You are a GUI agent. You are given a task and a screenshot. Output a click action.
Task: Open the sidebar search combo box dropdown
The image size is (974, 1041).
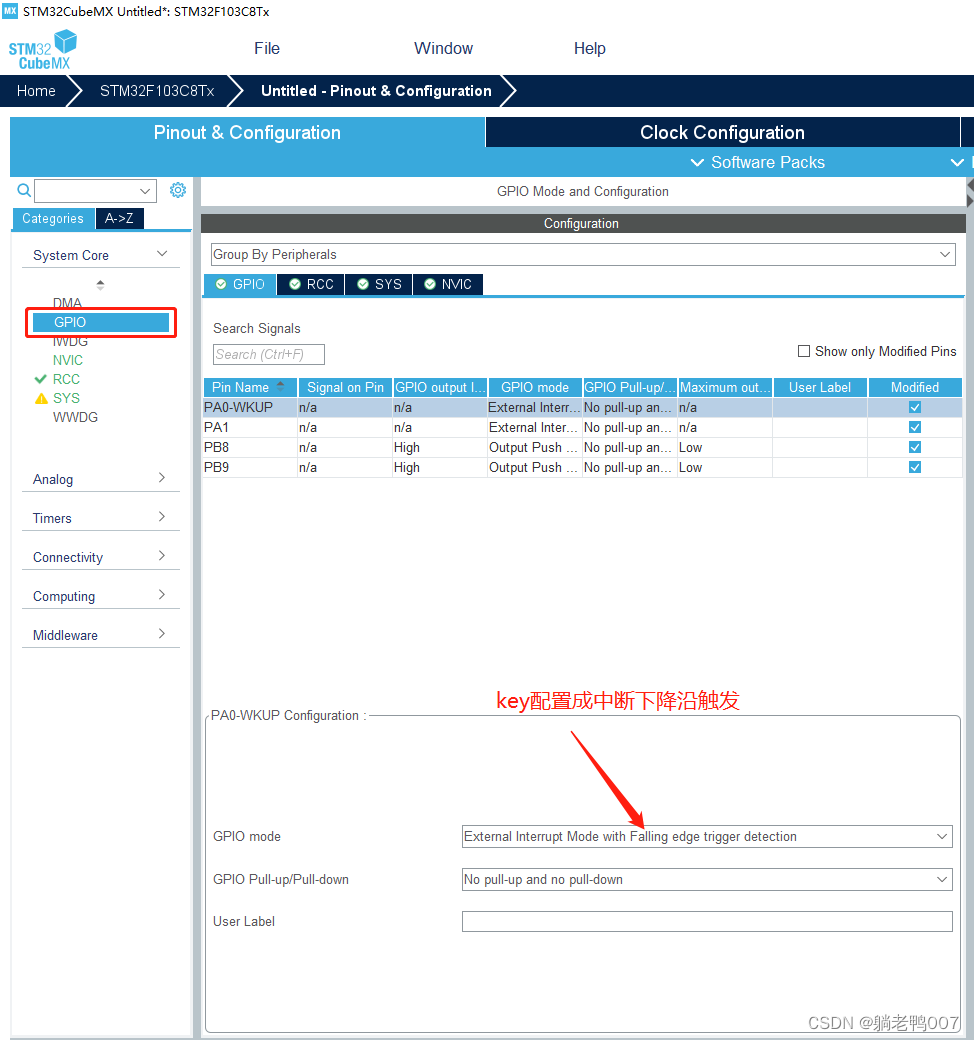pos(145,191)
